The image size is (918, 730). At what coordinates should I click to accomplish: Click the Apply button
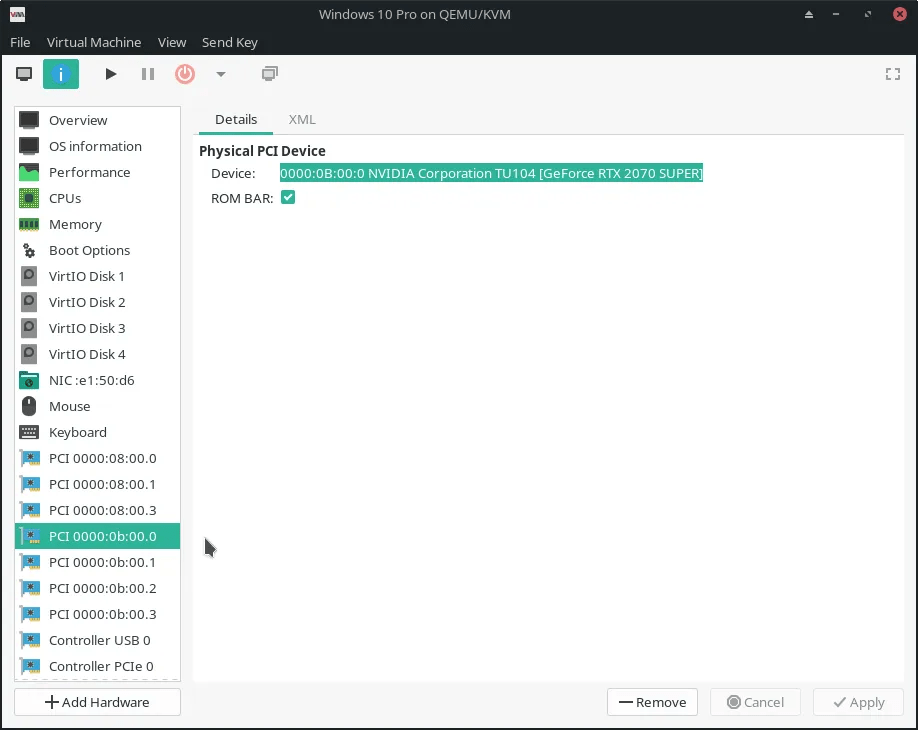(x=858, y=702)
